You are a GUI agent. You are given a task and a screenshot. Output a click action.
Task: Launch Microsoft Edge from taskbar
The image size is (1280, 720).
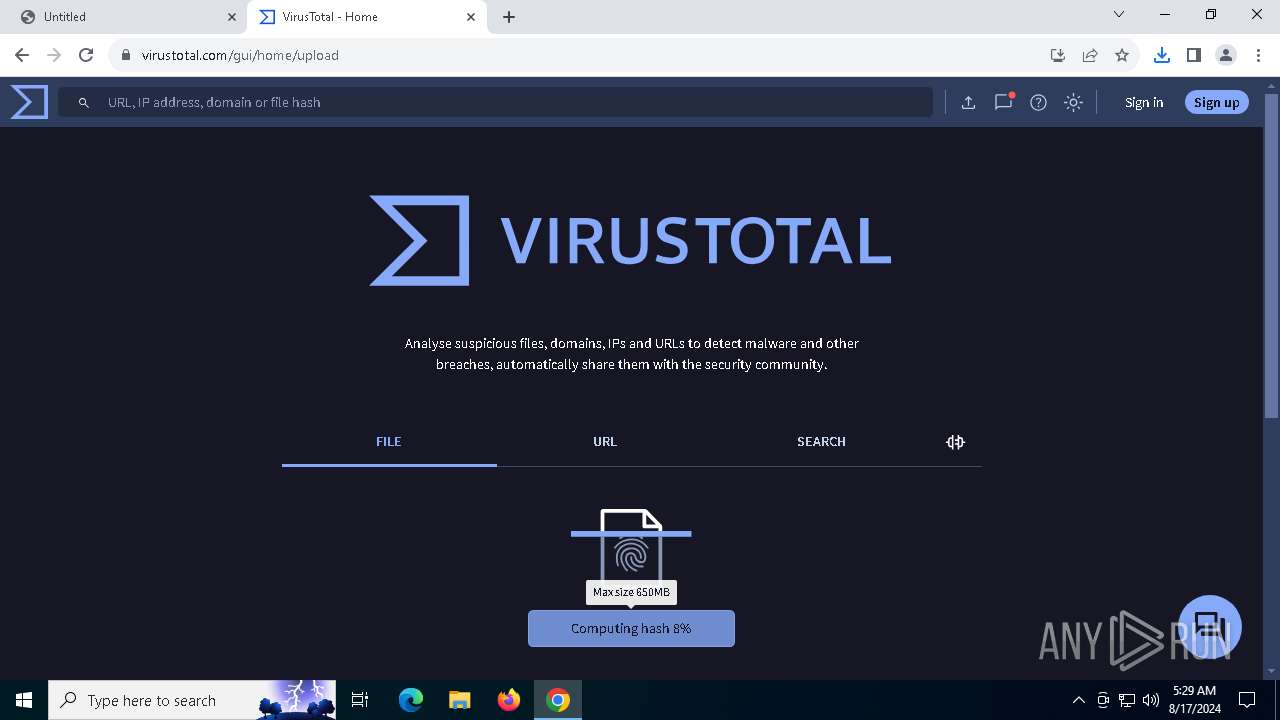(411, 700)
